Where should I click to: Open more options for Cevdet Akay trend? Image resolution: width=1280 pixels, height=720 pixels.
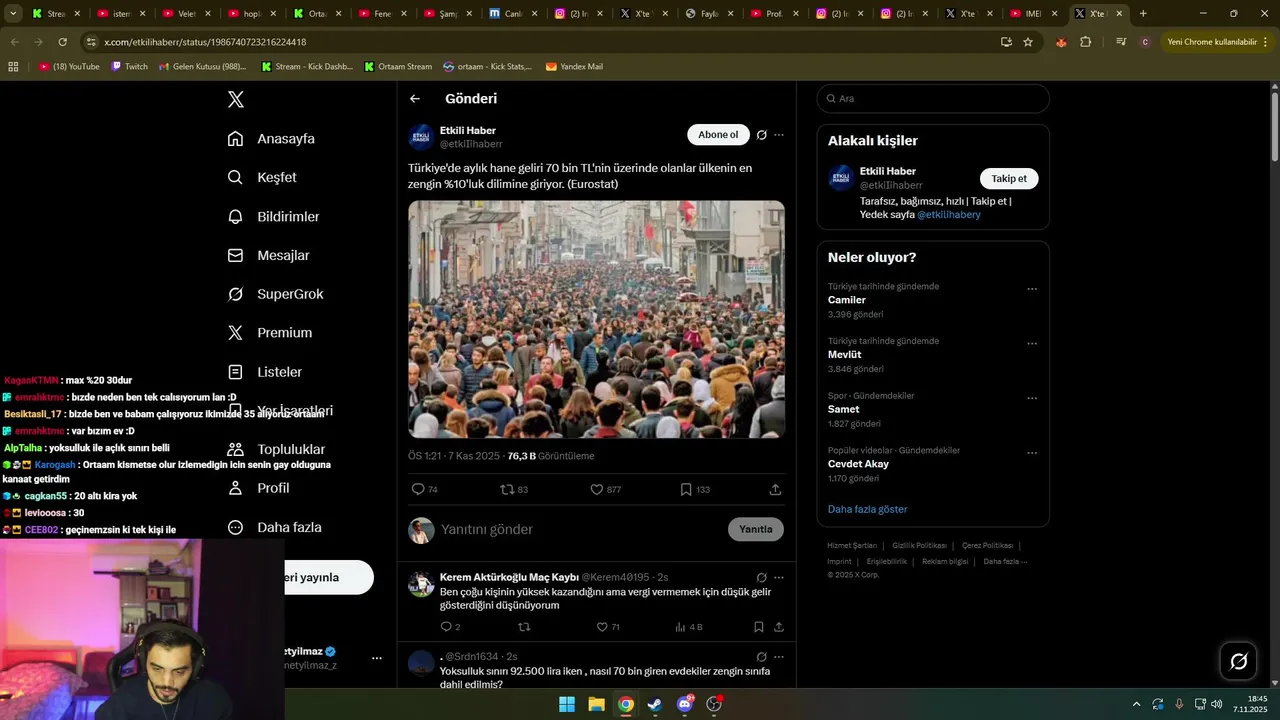click(1032, 452)
